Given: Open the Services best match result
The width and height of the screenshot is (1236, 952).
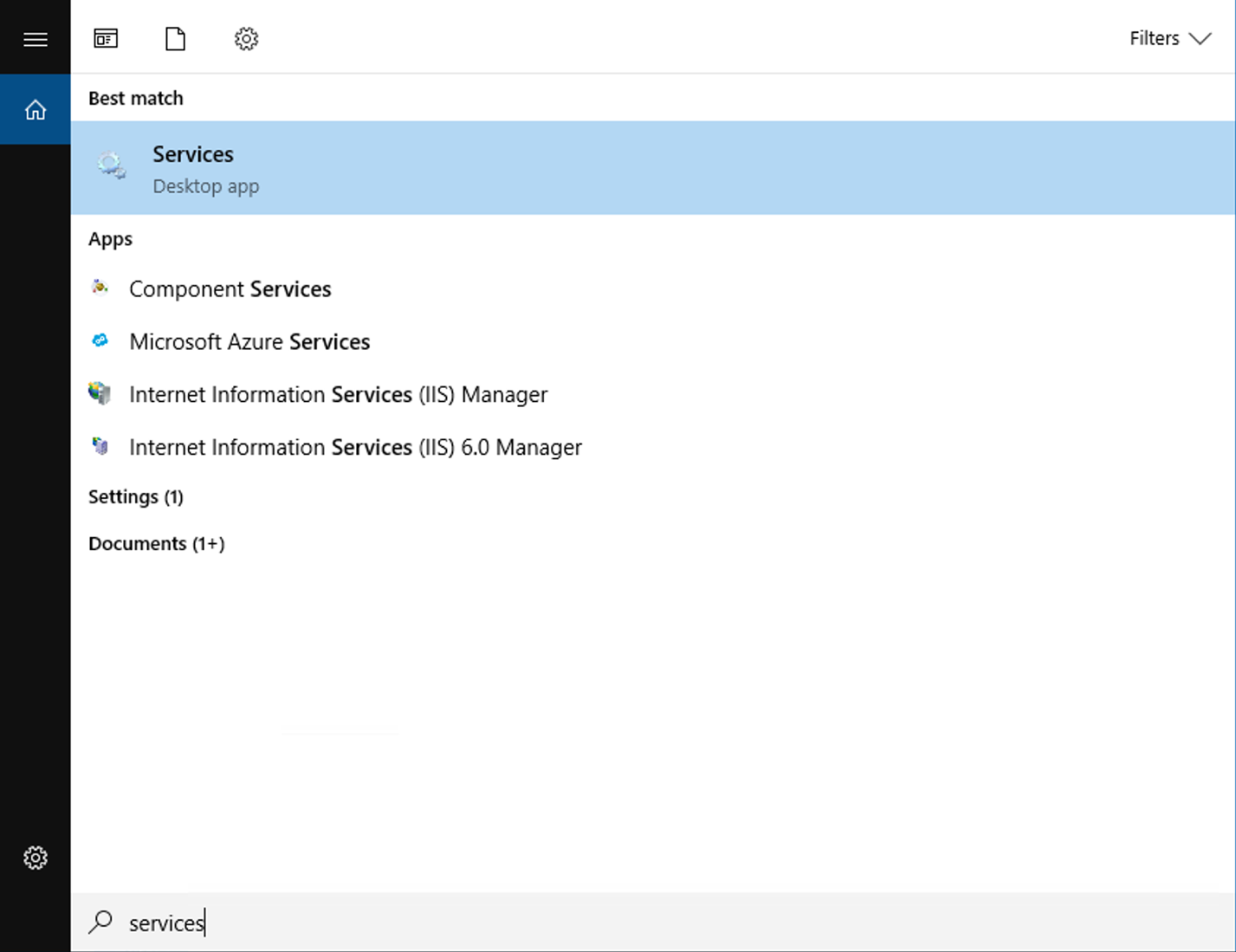Looking at the screenshot, I should point(653,168).
